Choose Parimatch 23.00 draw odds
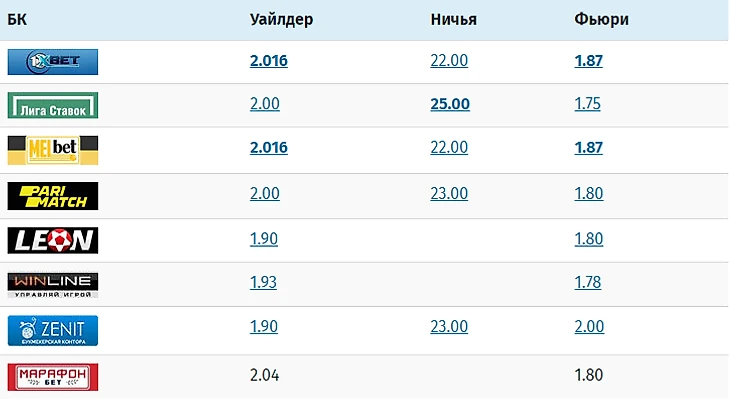This screenshot has height=414, width=730. tap(449, 193)
